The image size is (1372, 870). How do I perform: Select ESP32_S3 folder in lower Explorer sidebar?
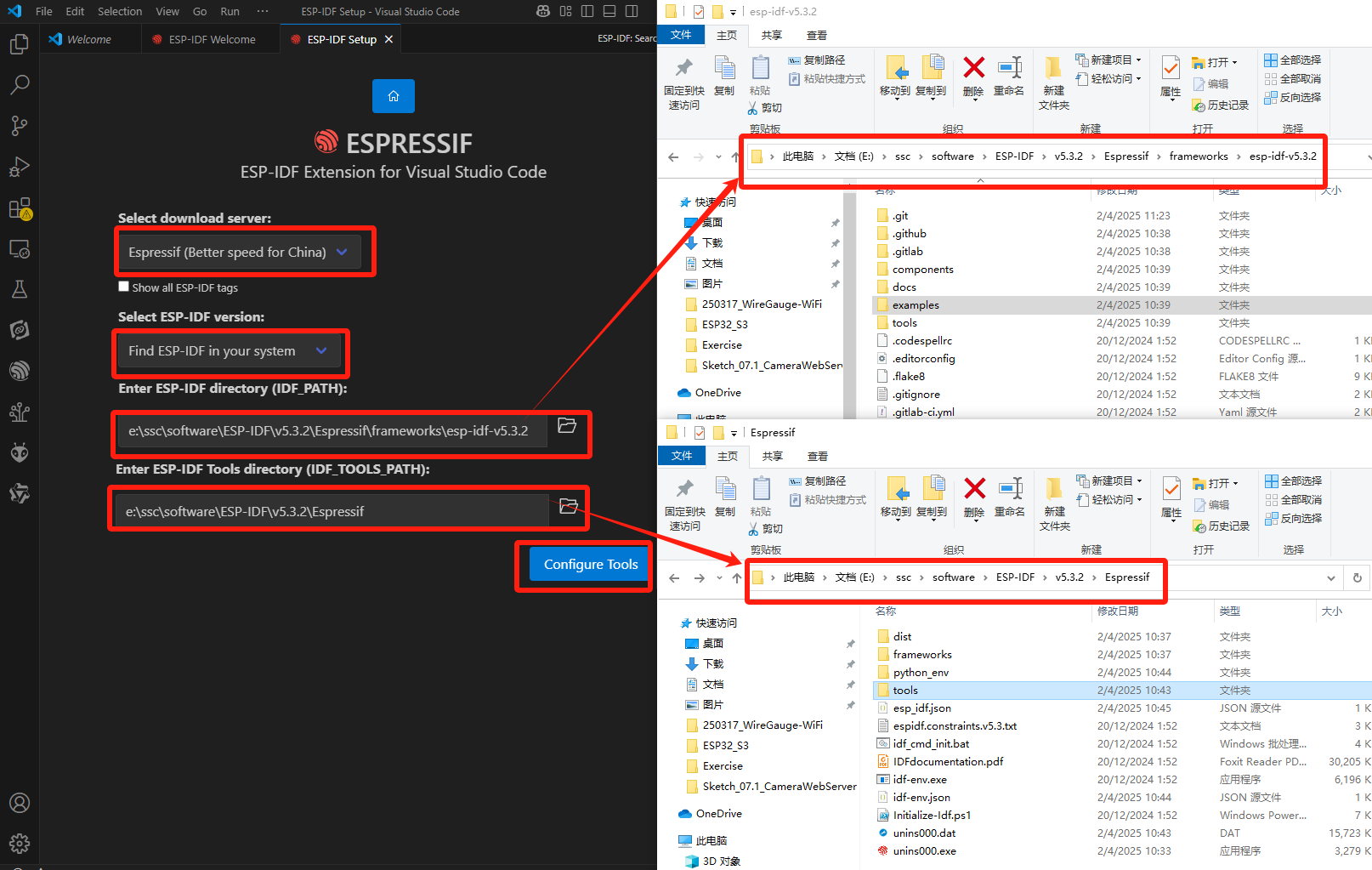pos(717,746)
